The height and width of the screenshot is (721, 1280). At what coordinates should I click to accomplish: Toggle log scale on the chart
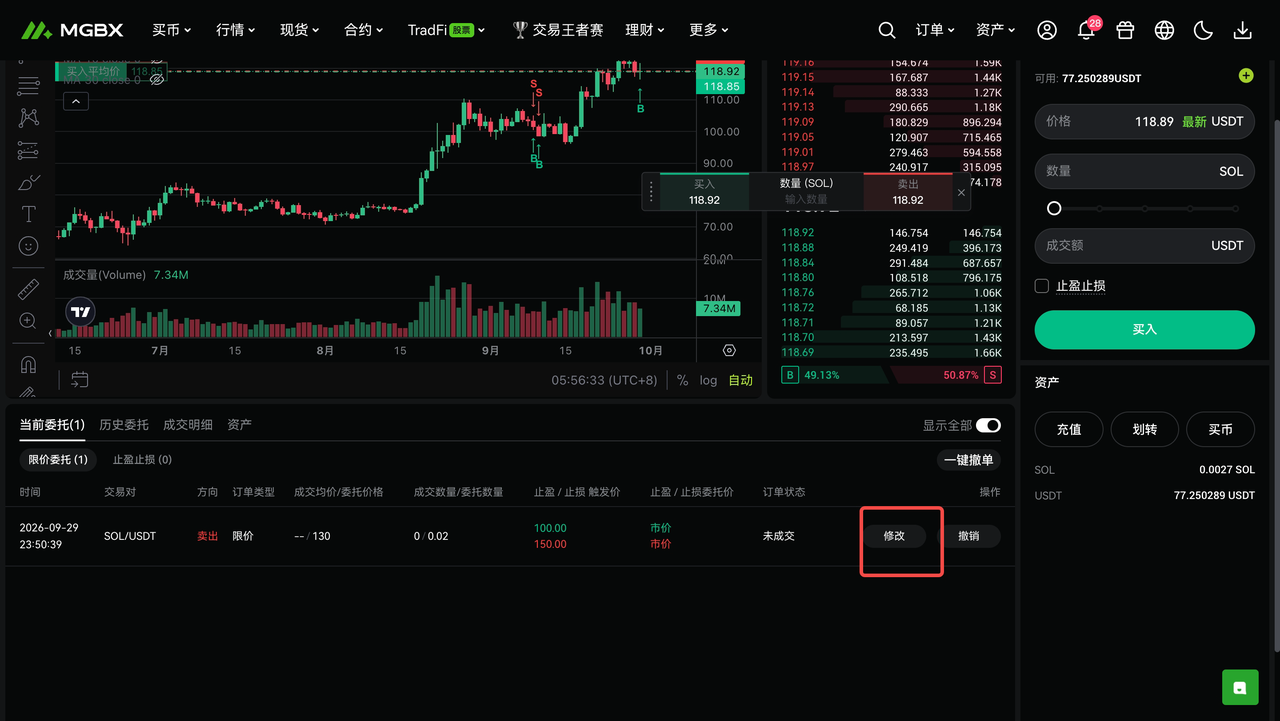click(708, 380)
